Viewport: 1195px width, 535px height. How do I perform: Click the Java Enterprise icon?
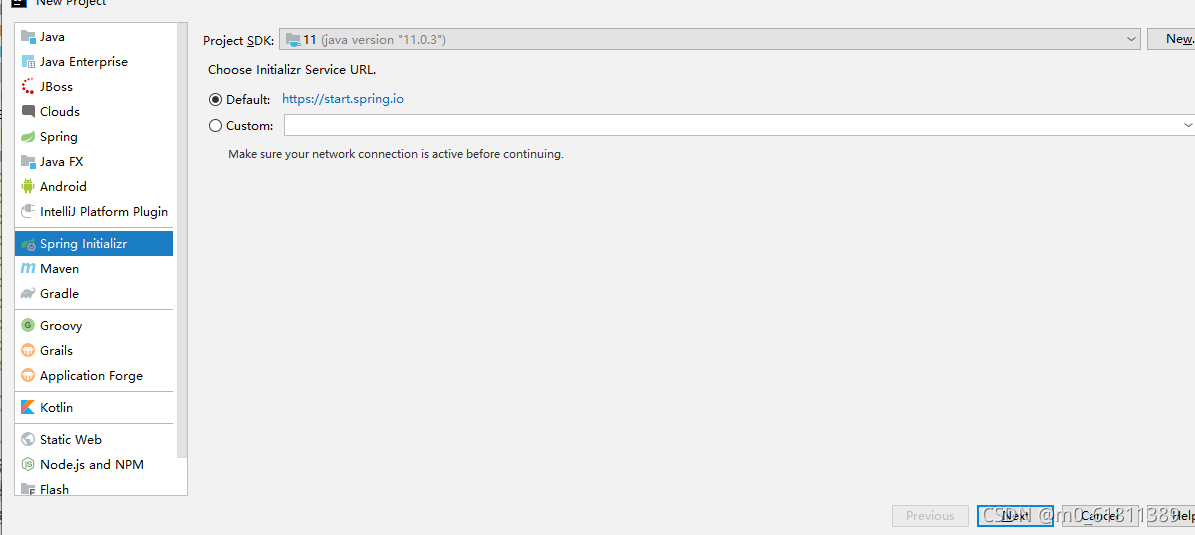pos(28,61)
